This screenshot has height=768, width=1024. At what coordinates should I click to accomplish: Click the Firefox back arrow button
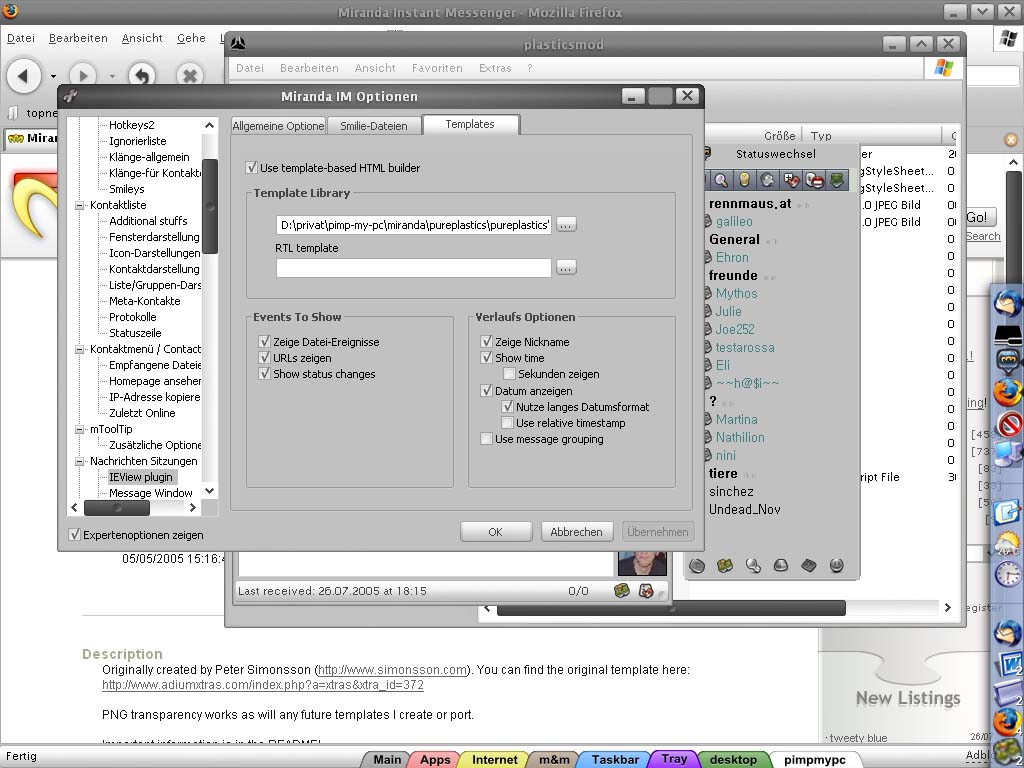(x=24, y=76)
